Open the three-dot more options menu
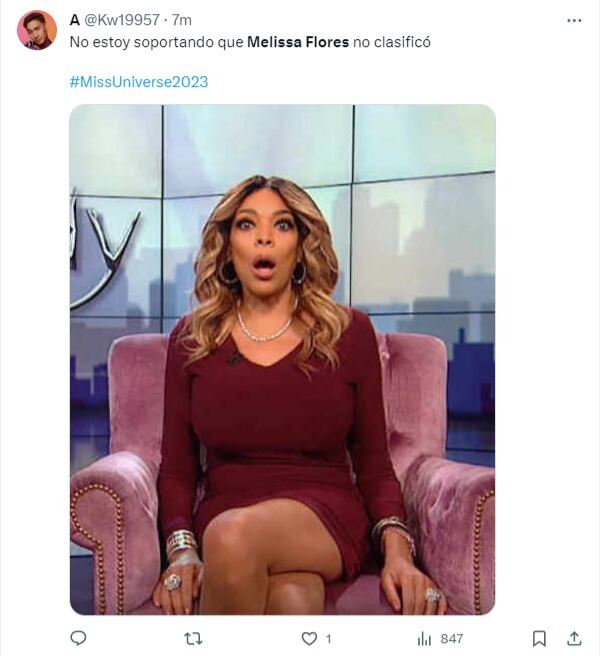 click(x=574, y=20)
